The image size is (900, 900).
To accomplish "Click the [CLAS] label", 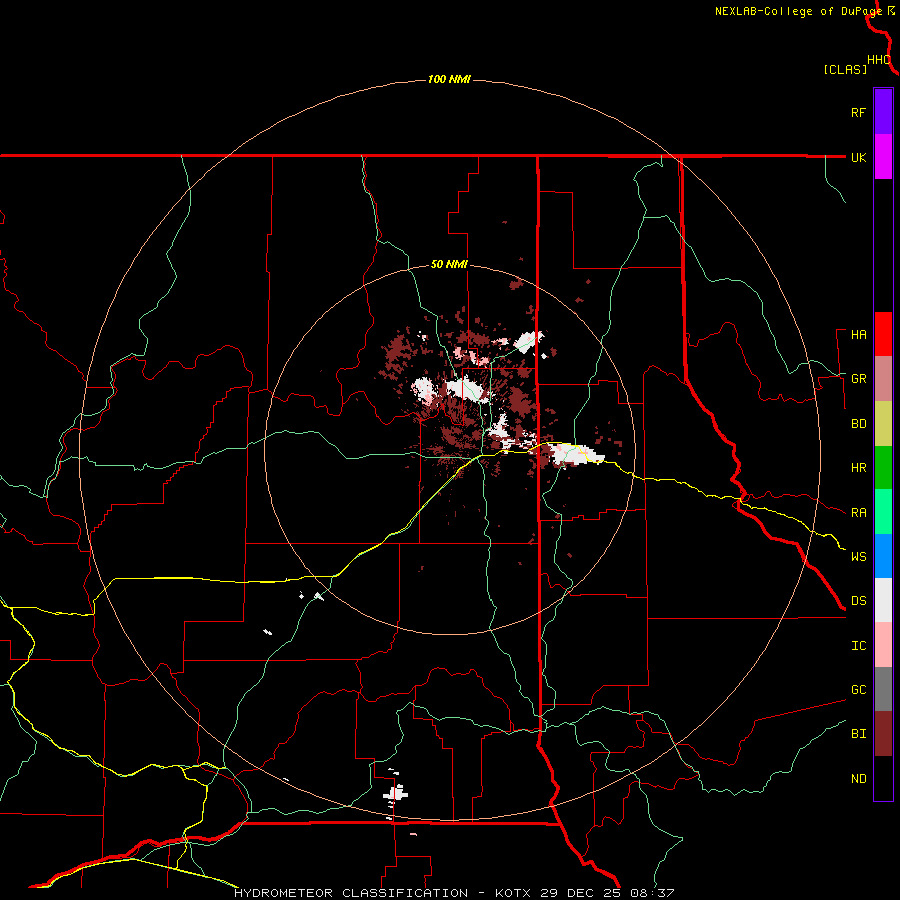I will [x=845, y=69].
